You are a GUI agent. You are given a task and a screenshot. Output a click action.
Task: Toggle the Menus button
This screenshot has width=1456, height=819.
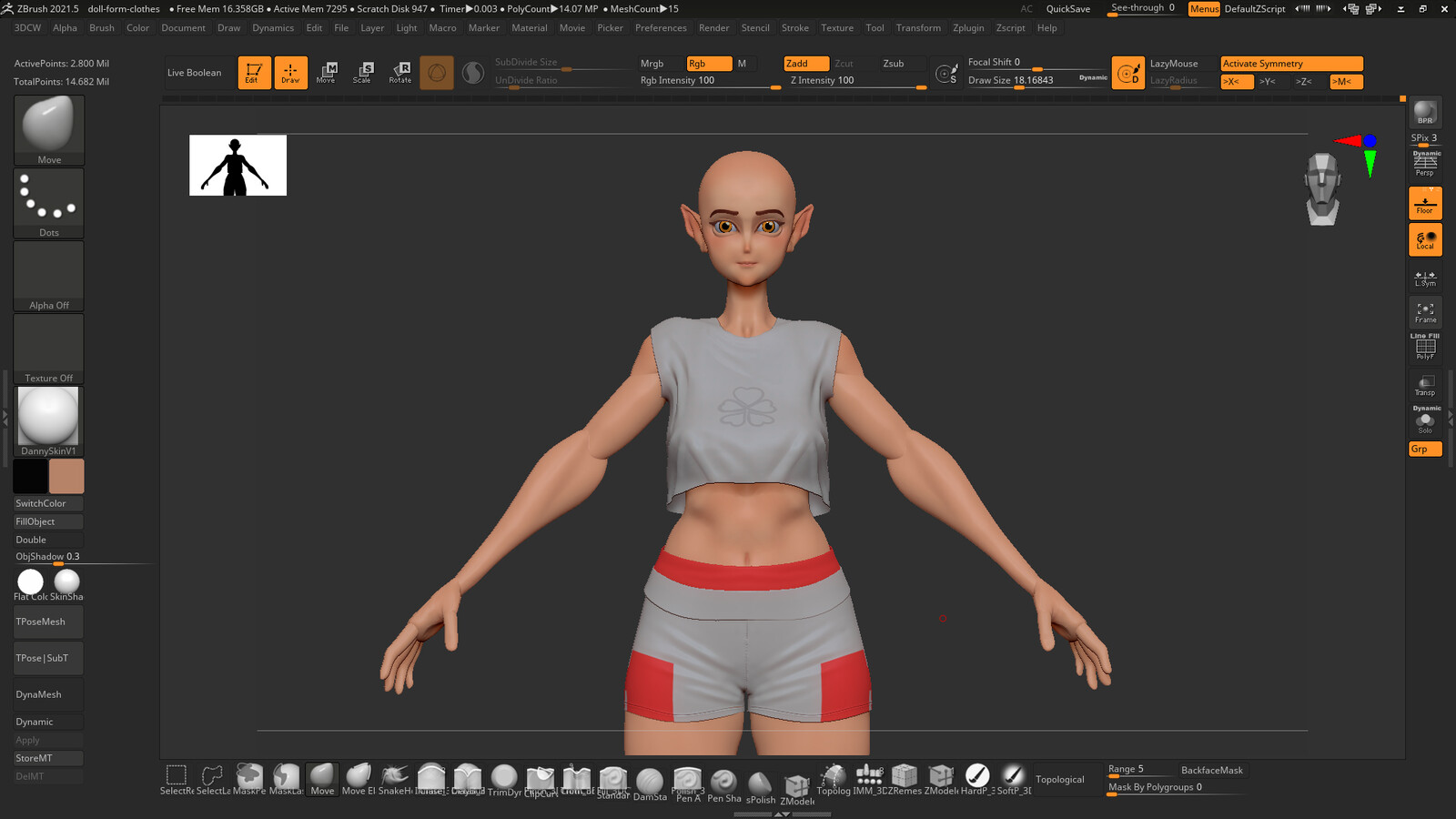1203,9
